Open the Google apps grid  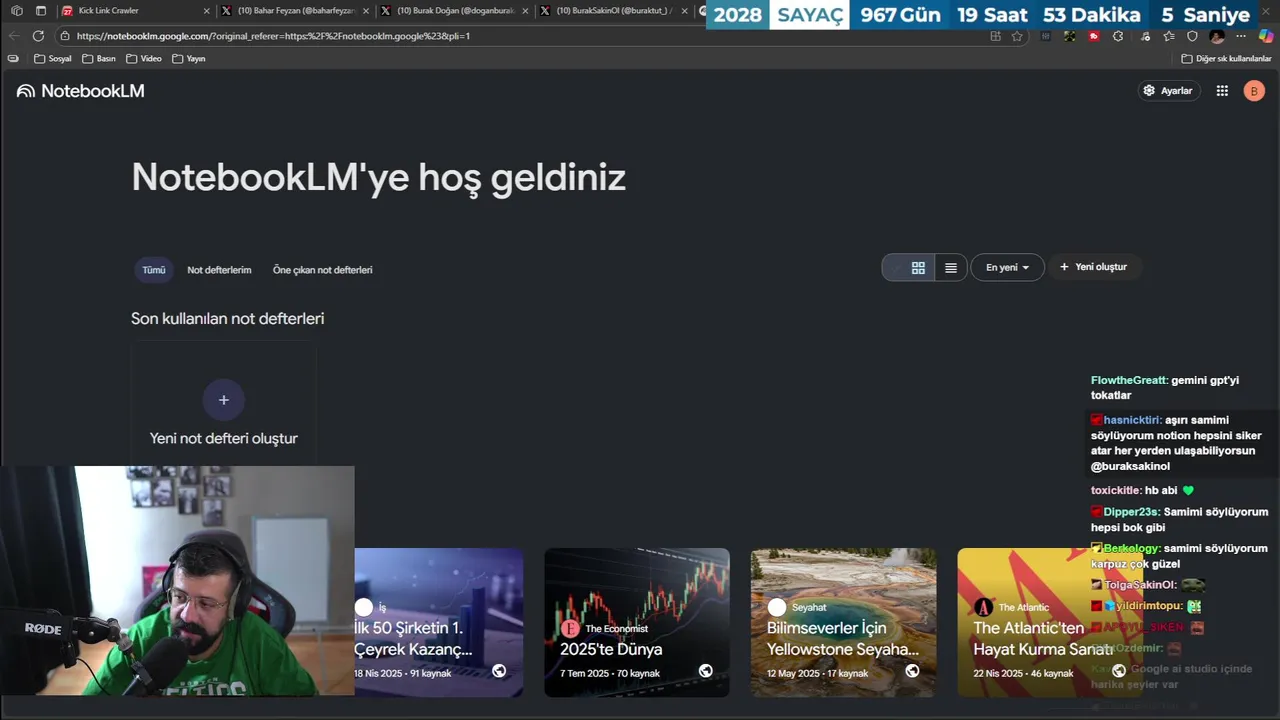pyautogui.click(x=1222, y=91)
